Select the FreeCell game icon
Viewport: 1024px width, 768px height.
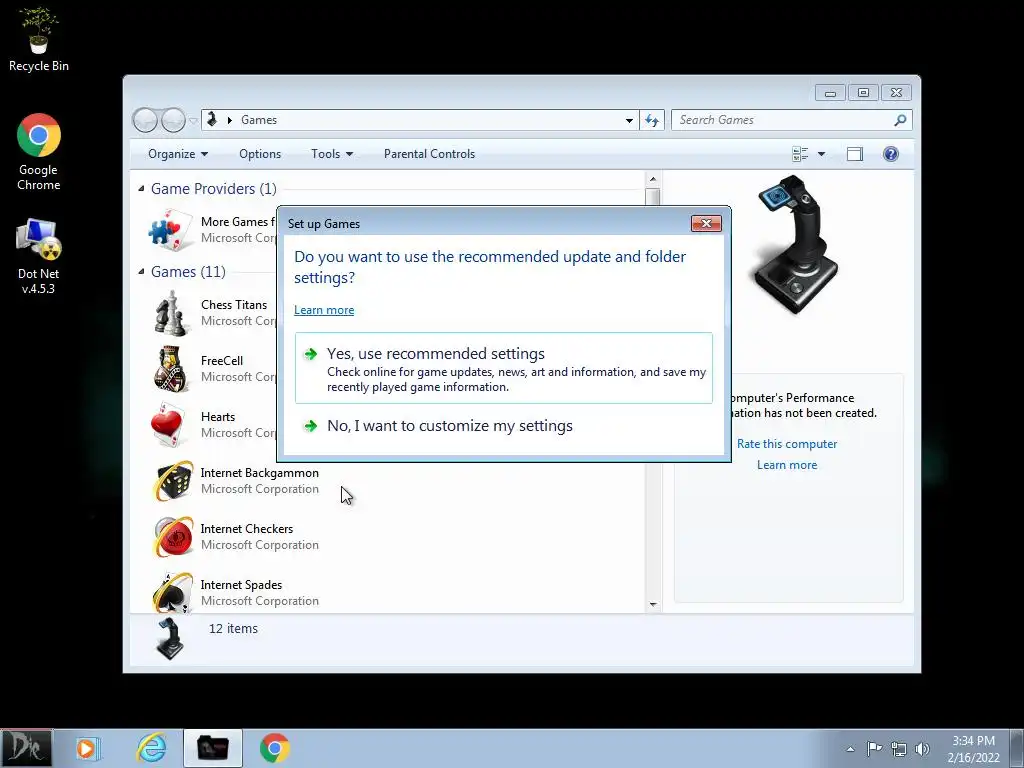pos(171,369)
